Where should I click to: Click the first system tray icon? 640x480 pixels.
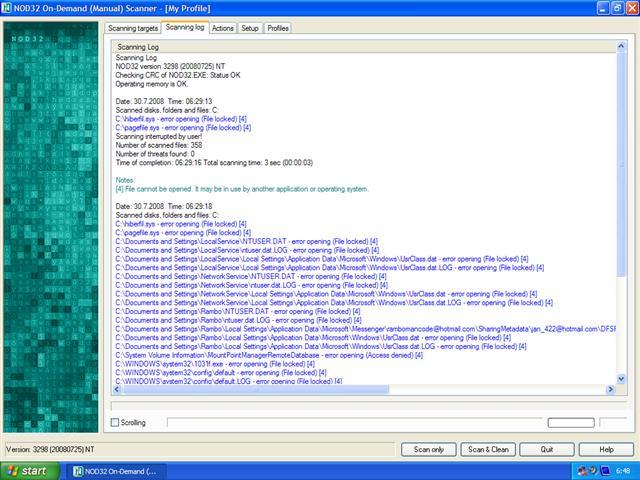[x=582, y=471]
